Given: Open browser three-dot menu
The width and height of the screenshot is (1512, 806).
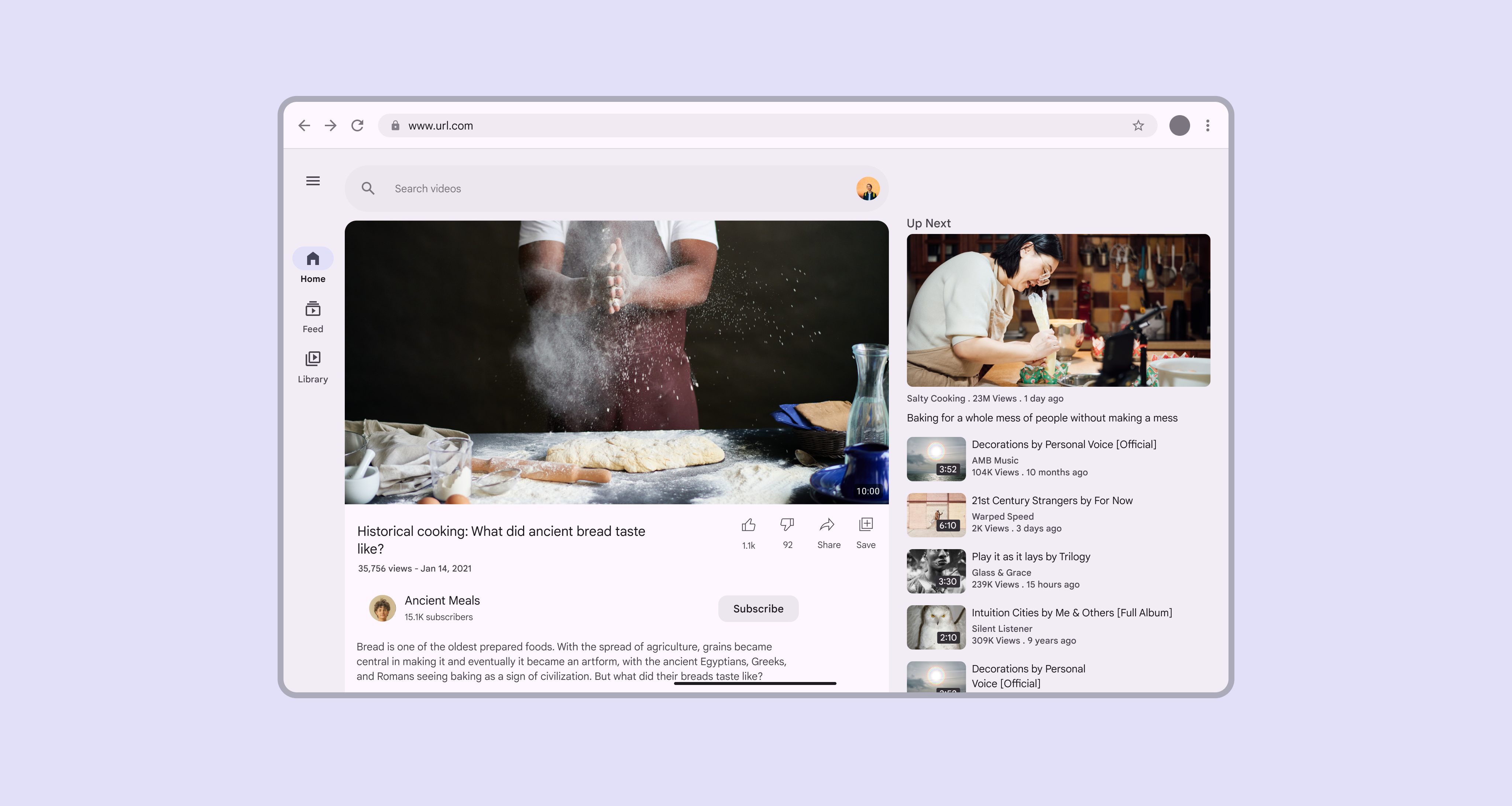Looking at the screenshot, I should coord(1207,125).
